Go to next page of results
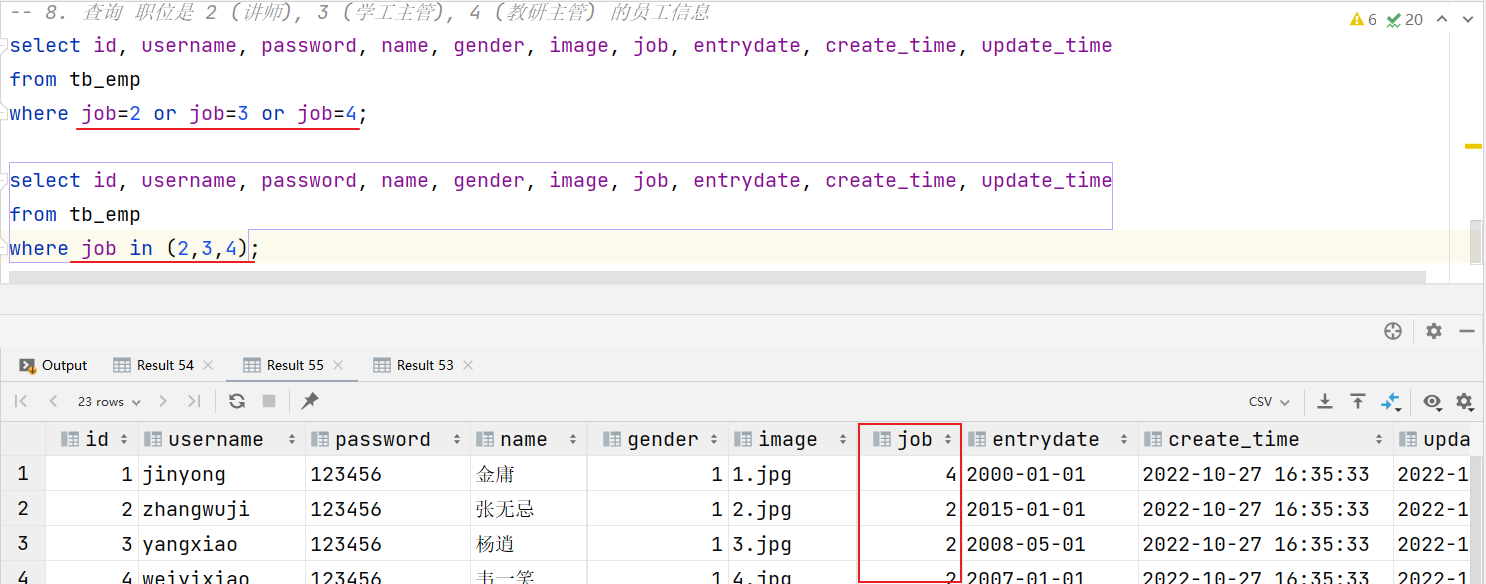Screen dimensions: 1486x584 coord(163,401)
